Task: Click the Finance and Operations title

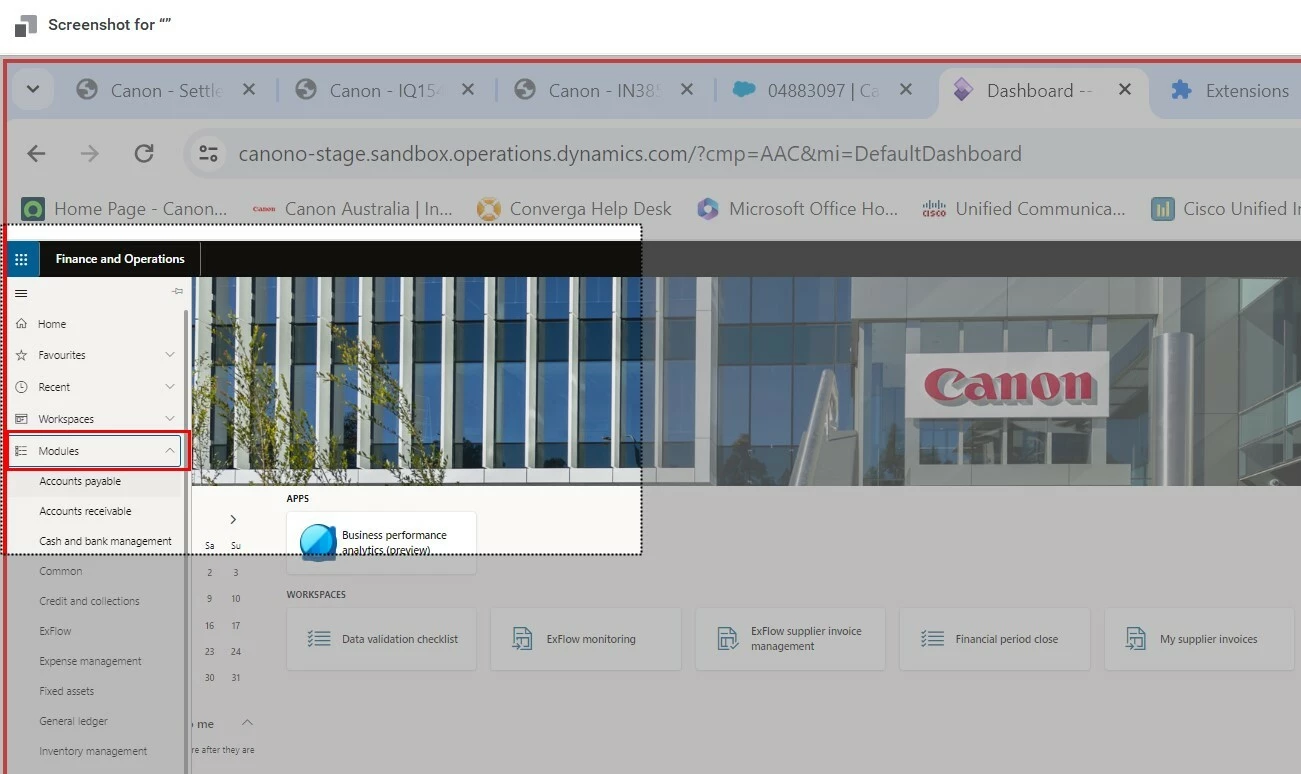Action: click(120, 259)
